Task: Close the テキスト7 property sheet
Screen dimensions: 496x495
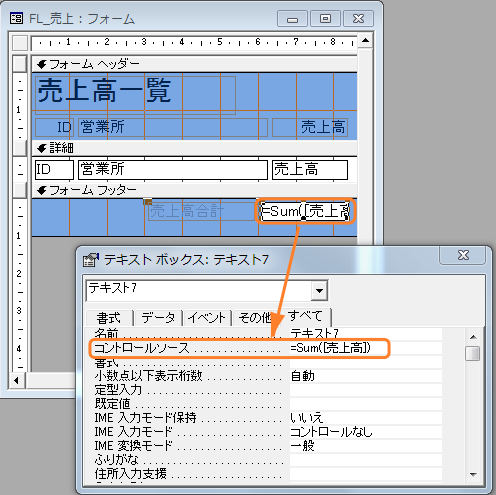Action: click(x=463, y=255)
